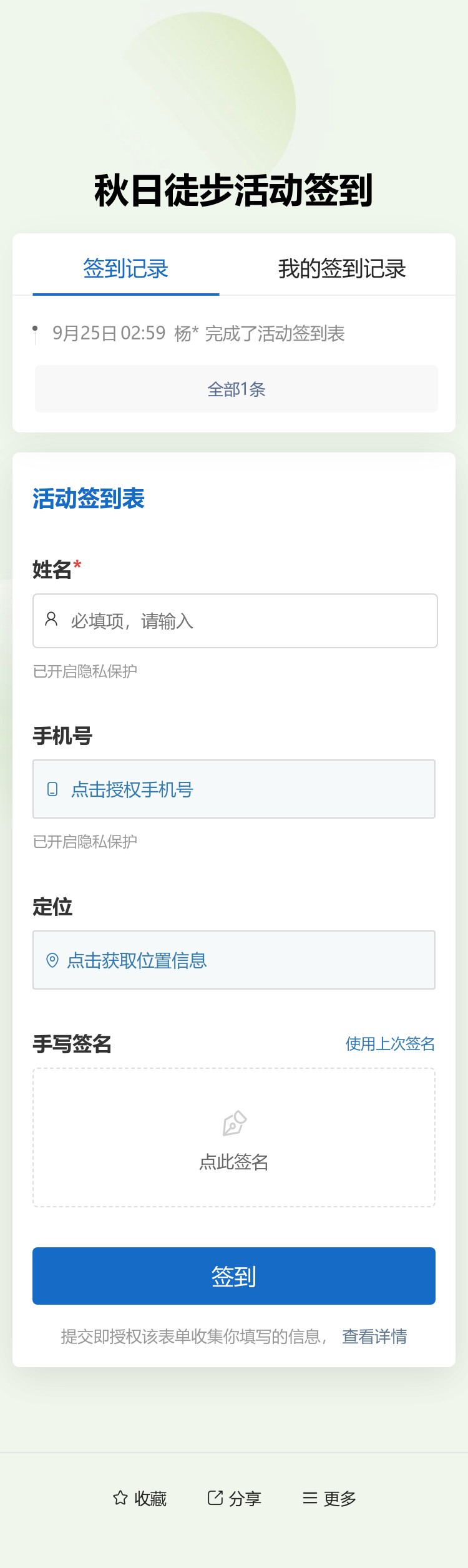468x1568 pixels.
Task: Select the person icon in the name field
Action: point(51,620)
